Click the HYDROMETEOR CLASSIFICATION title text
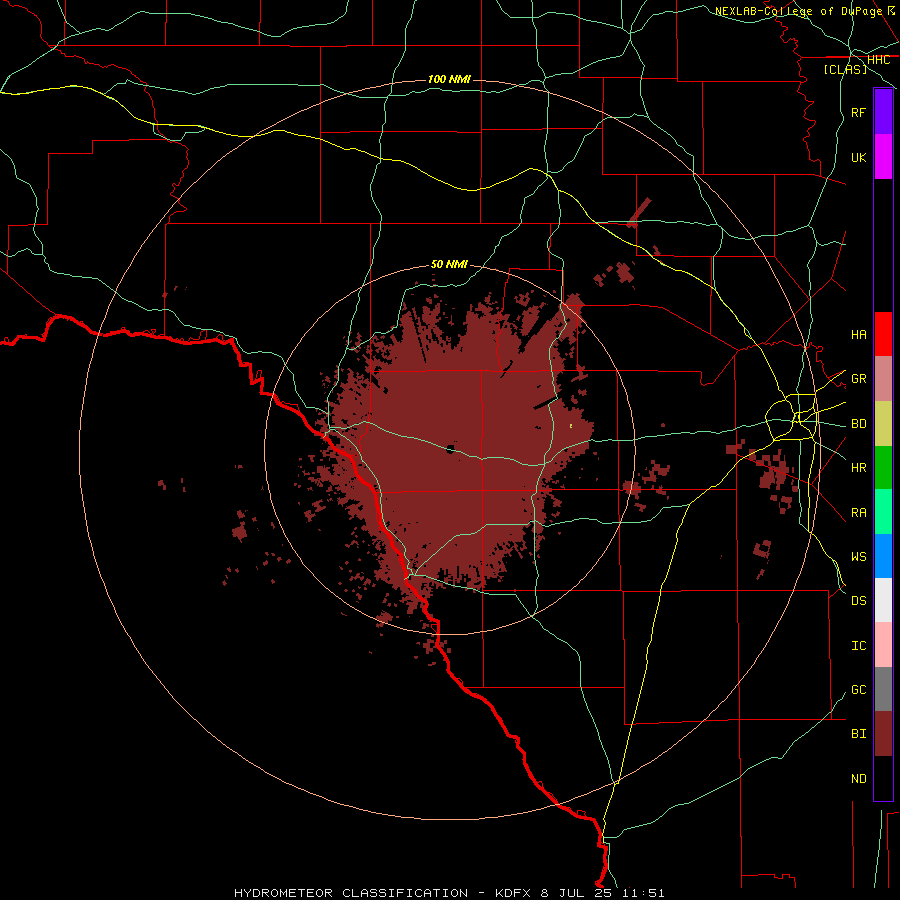This screenshot has height=900, width=900. pyautogui.click(x=351, y=893)
